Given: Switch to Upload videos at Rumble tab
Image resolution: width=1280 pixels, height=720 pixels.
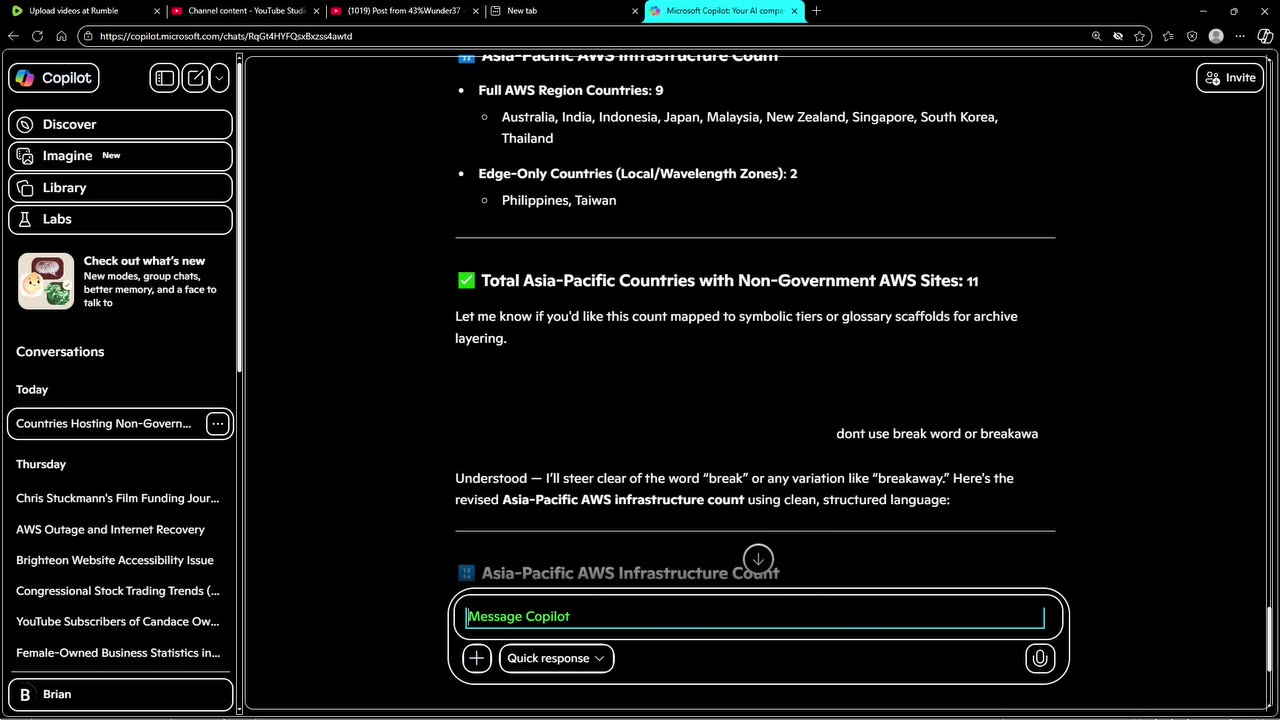Looking at the screenshot, I should point(73,11).
